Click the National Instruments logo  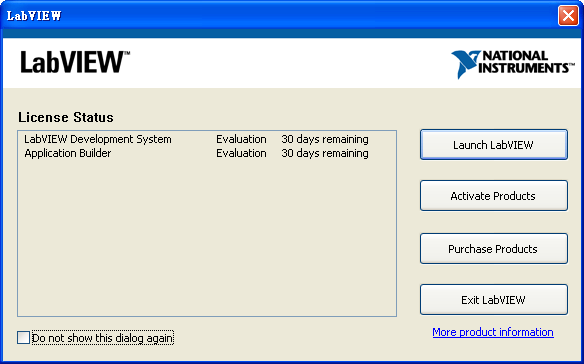(x=512, y=64)
